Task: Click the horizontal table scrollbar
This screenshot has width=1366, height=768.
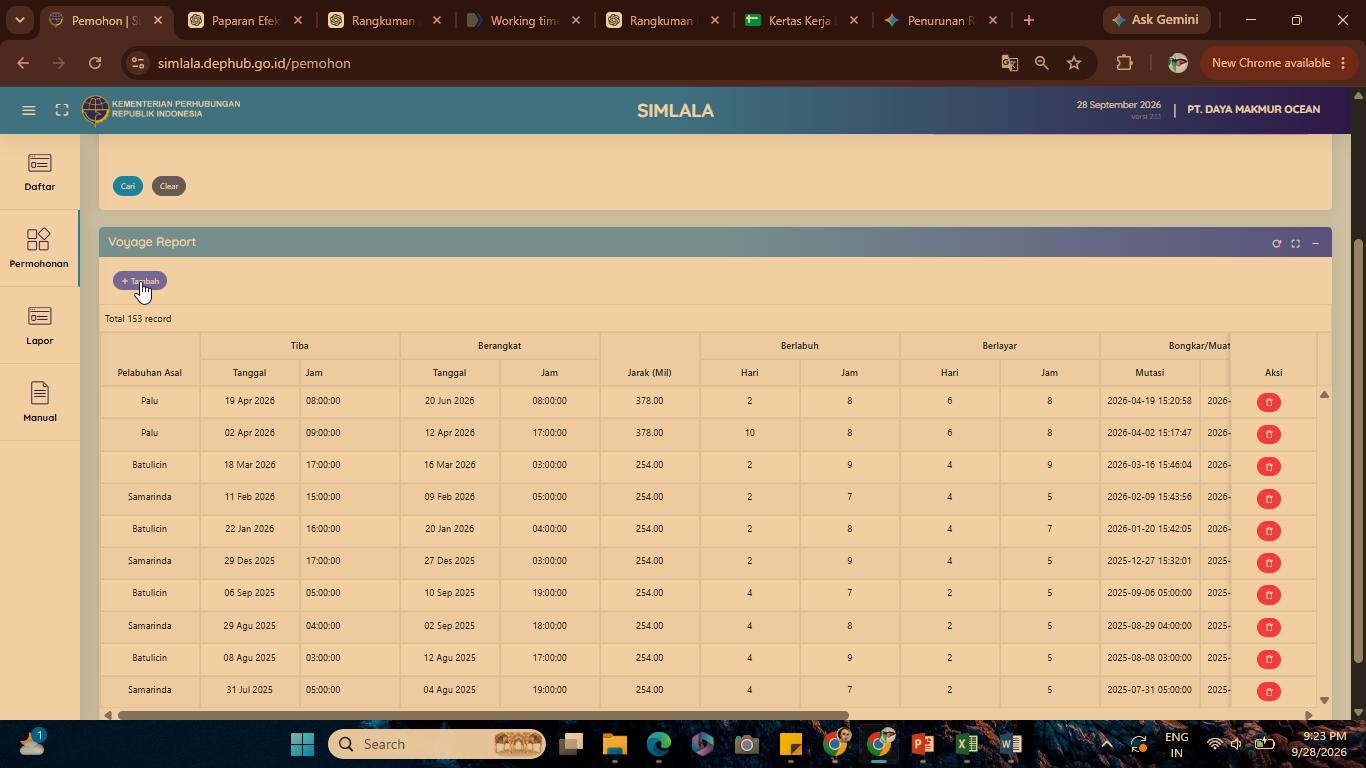Action: 483,715
